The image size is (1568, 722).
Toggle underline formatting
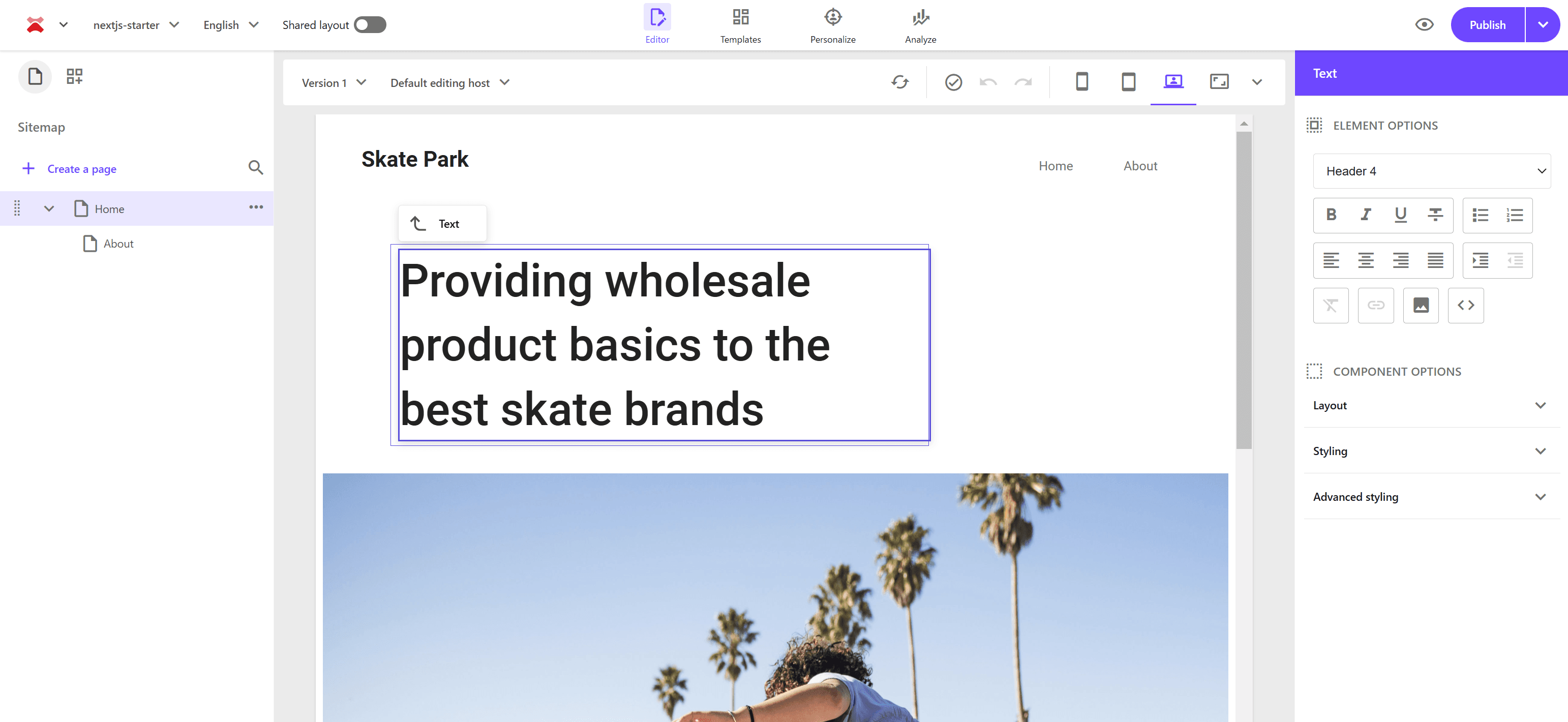tap(1401, 215)
